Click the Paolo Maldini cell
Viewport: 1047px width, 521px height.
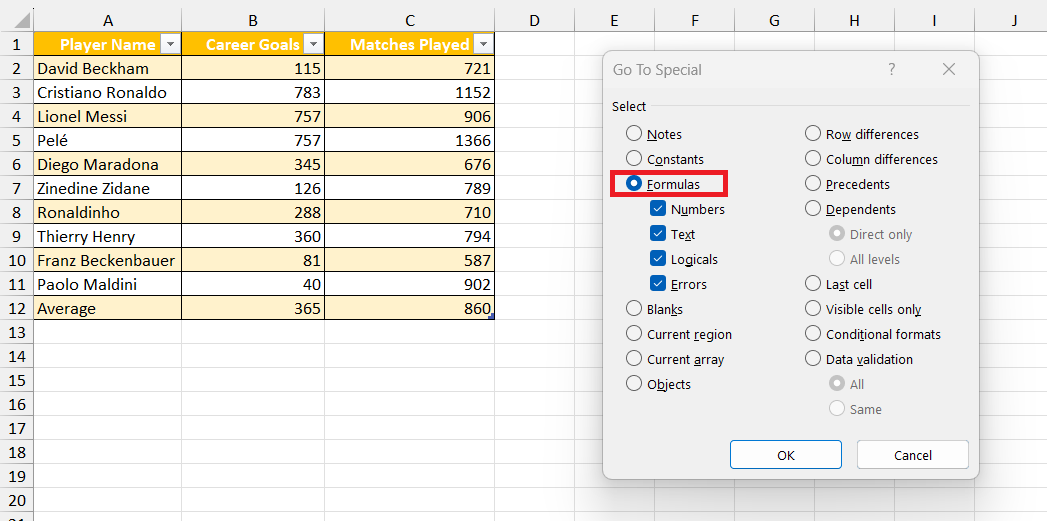[108, 285]
